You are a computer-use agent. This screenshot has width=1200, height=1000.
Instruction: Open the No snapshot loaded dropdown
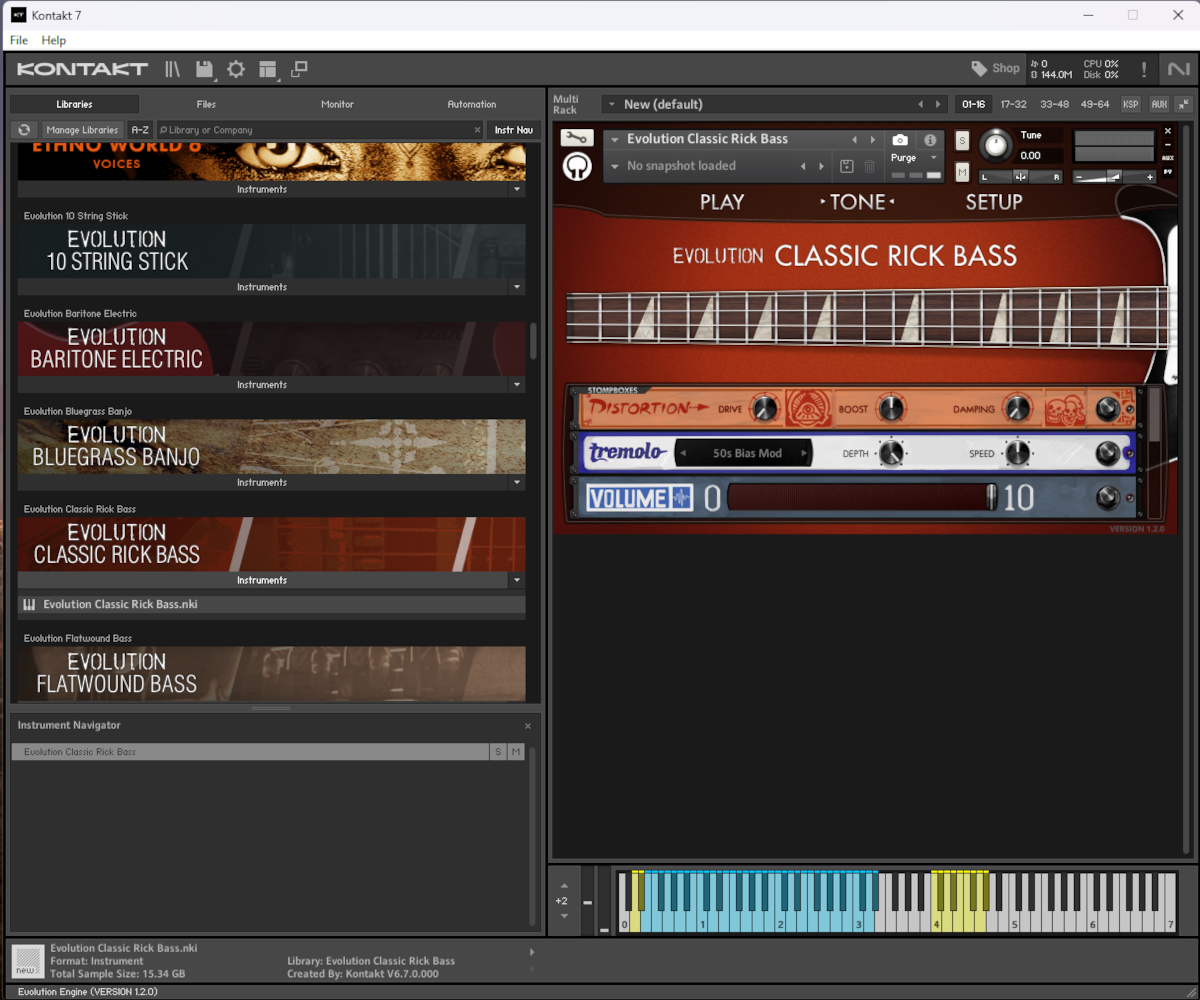[615, 166]
